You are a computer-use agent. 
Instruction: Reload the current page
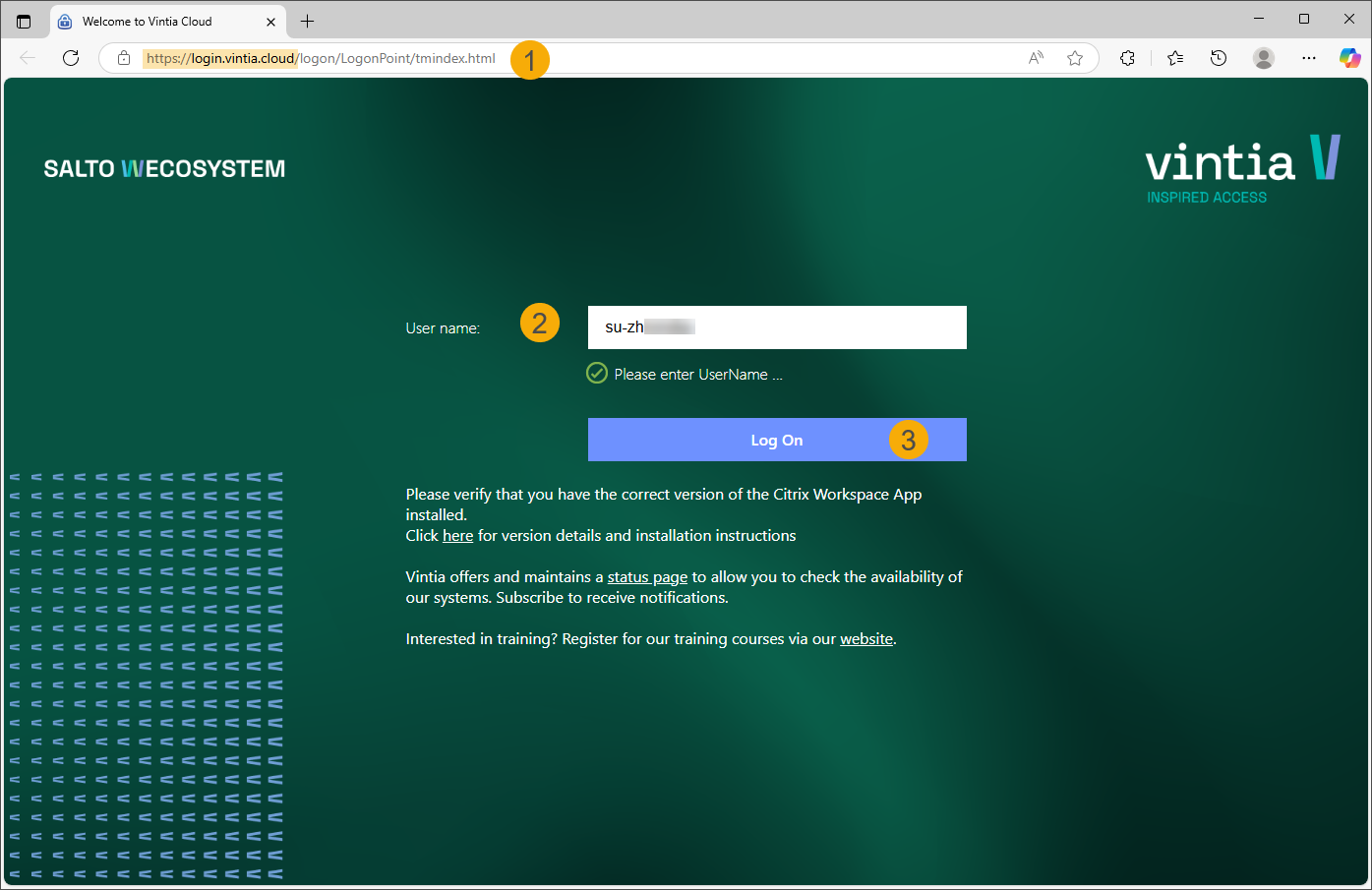[x=71, y=58]
